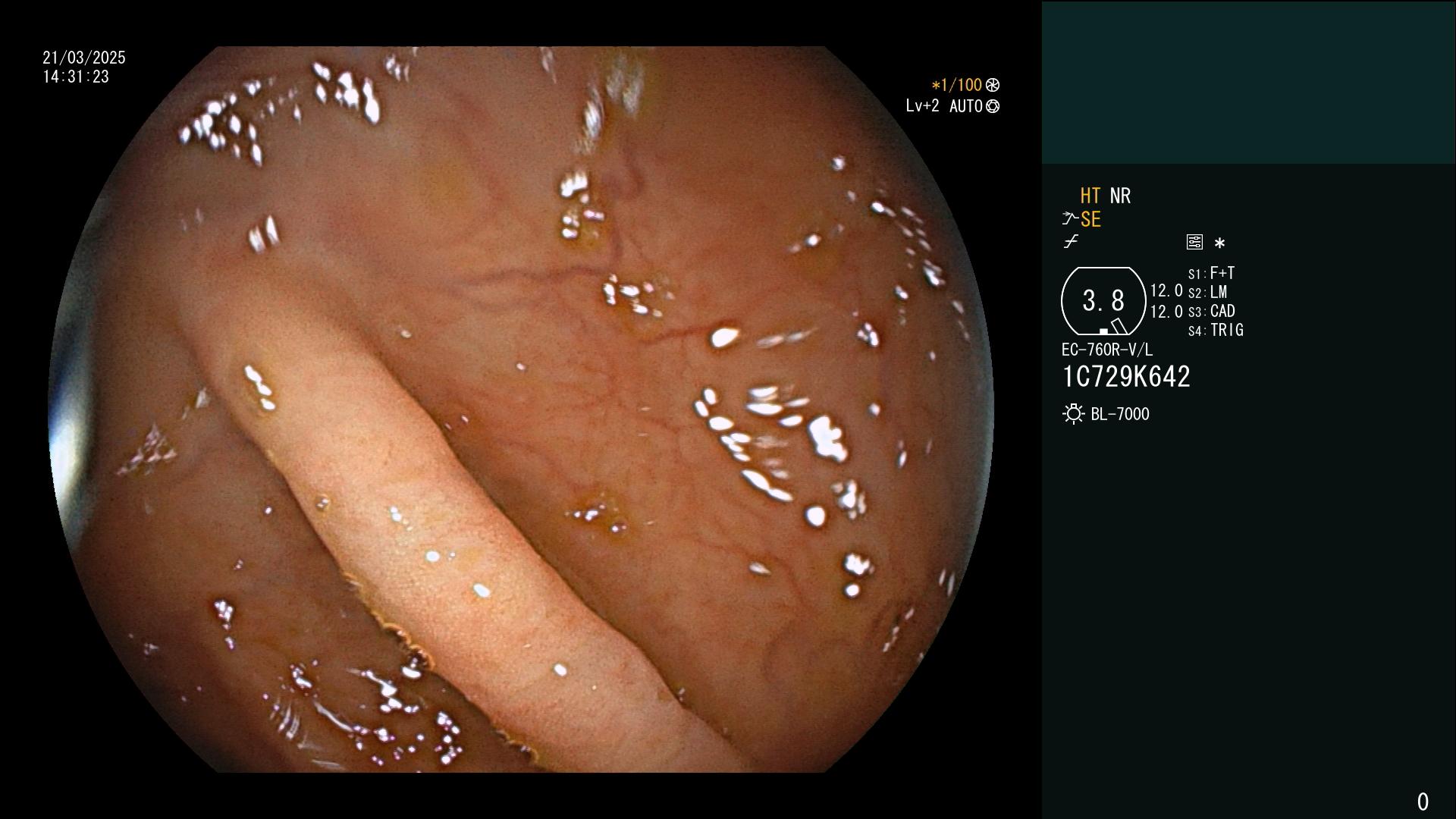The image size is (1456, 819).
Task: Click the BL-7000 light source label
Action: [x=1120, y=414]
